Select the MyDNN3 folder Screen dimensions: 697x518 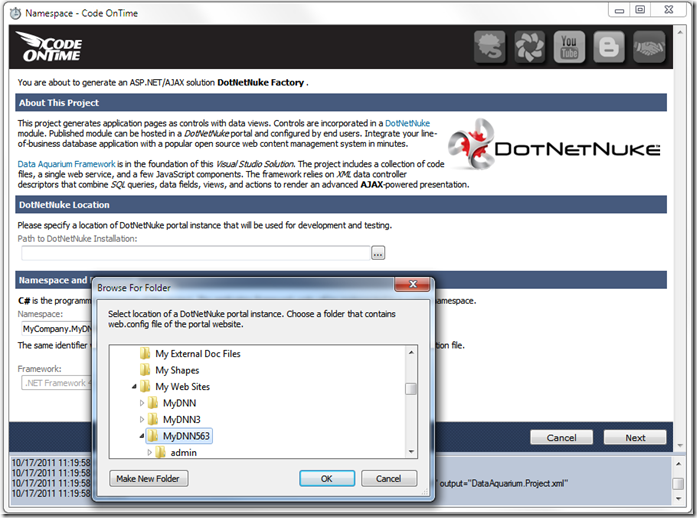point(181,419)
